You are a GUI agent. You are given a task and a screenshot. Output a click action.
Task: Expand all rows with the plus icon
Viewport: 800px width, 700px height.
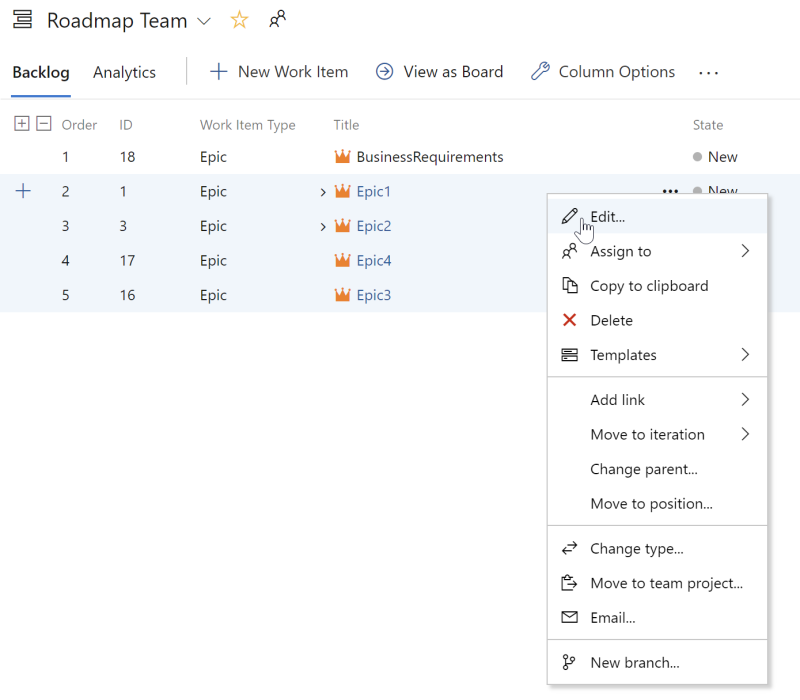pyautogui.click(x=22, y=124)
